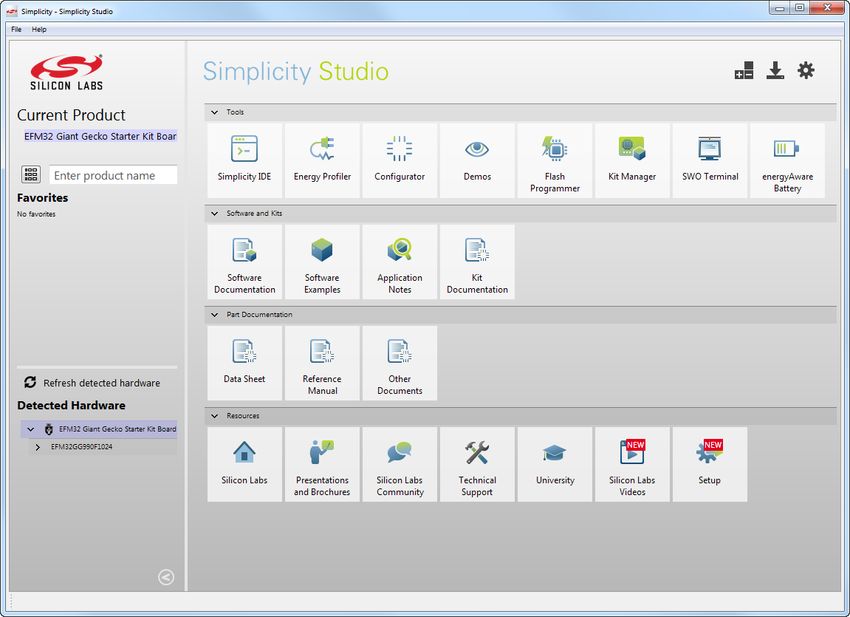Collapse the sidebar with the arrow circle
This screenshot has width=850, height=617.
[166, 577]
